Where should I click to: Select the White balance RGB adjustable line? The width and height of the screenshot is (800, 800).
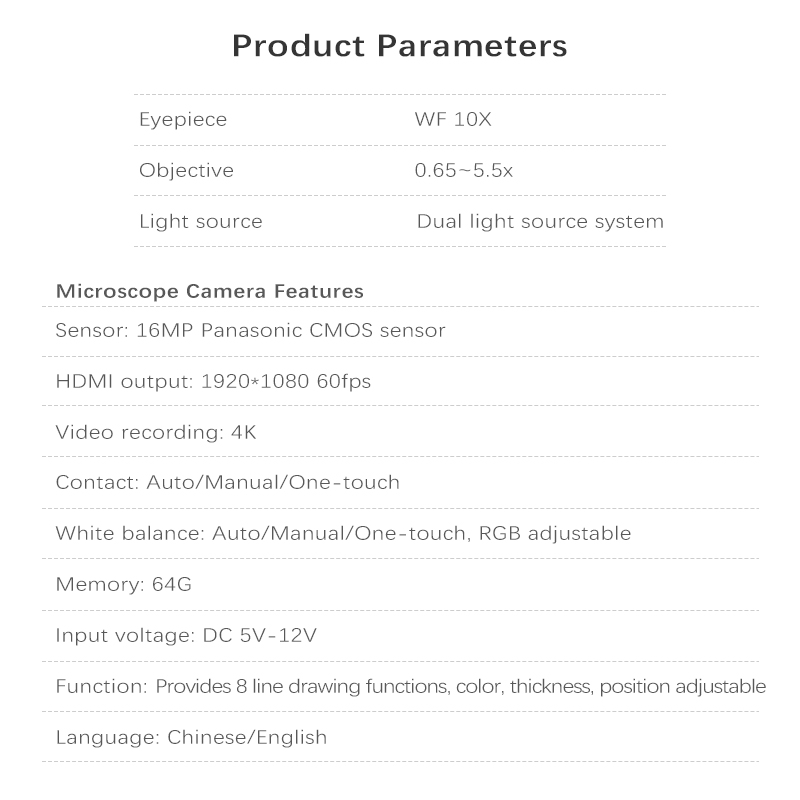tap(343, 534)
